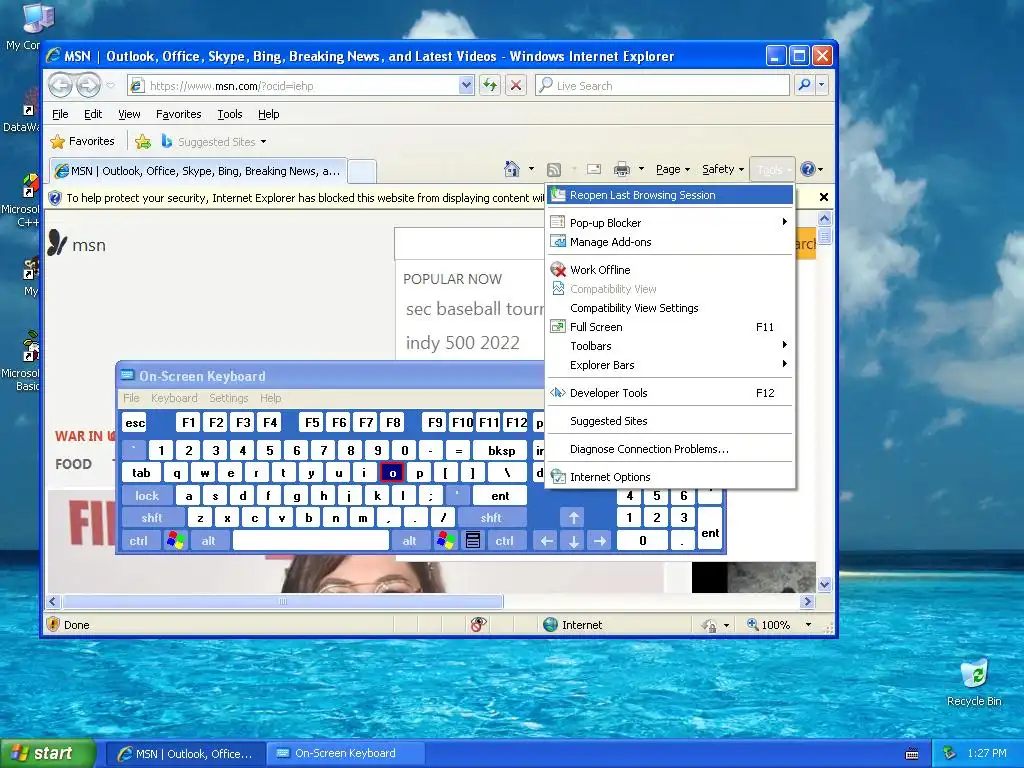The height and width of the screenshot is (768, 1024).
Task: Click the popup blocker status bar icon
Action: pyautogui.click(x=479, y=625)
